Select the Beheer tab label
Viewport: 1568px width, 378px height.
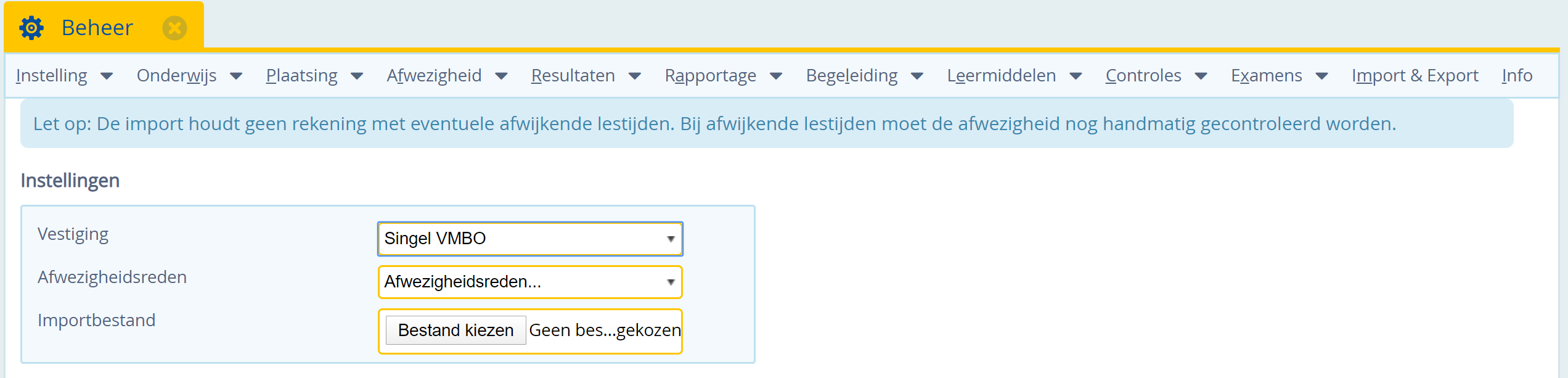(97, 28)
